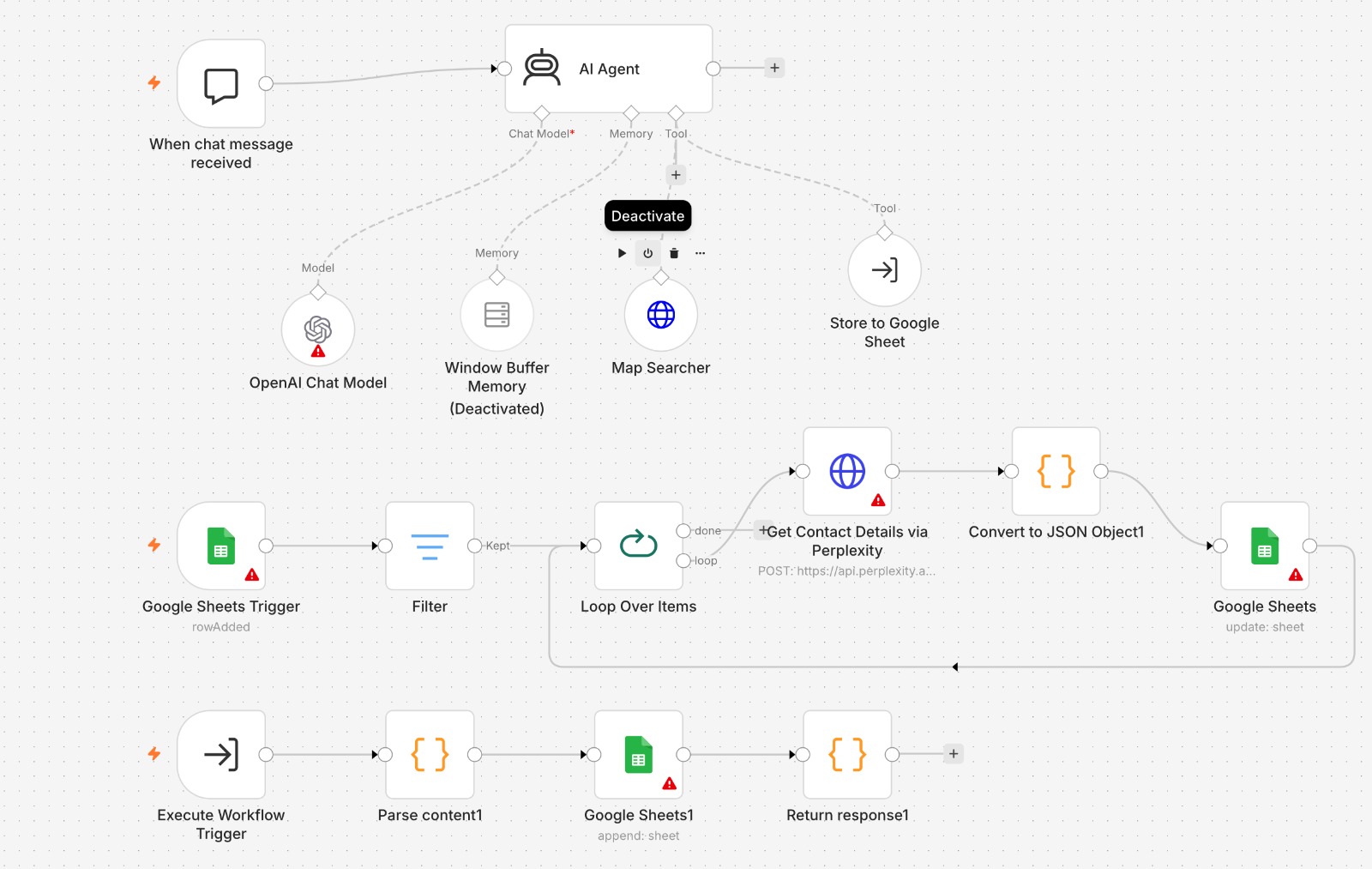
Task: Select the Google Sheets update node
Action: coord(1265,546)
